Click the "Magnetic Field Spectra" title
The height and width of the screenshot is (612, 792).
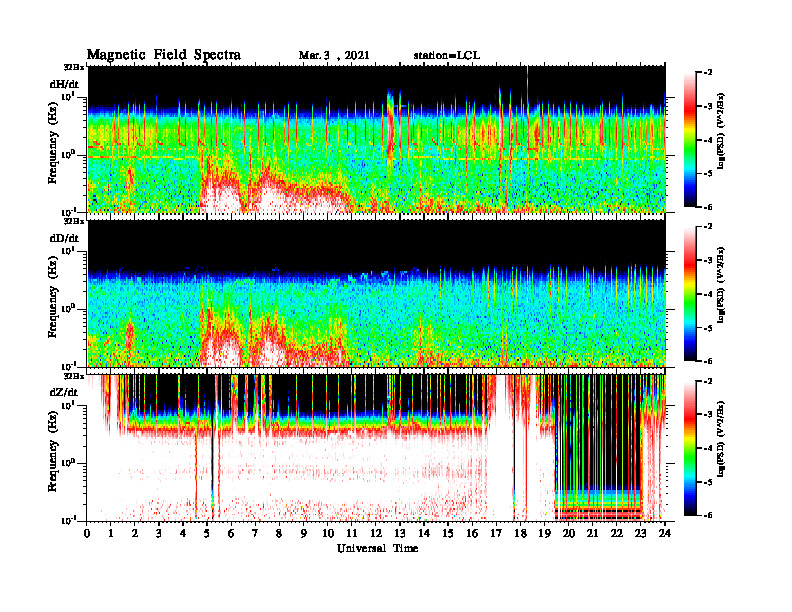(164, 55)
